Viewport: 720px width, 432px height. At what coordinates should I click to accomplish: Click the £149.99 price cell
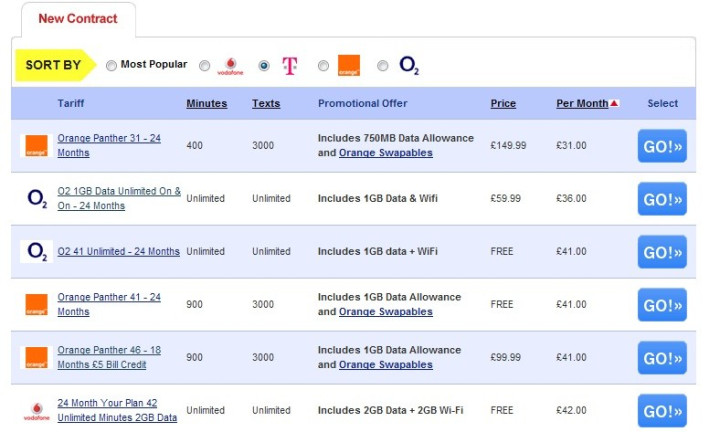[508, 146]
